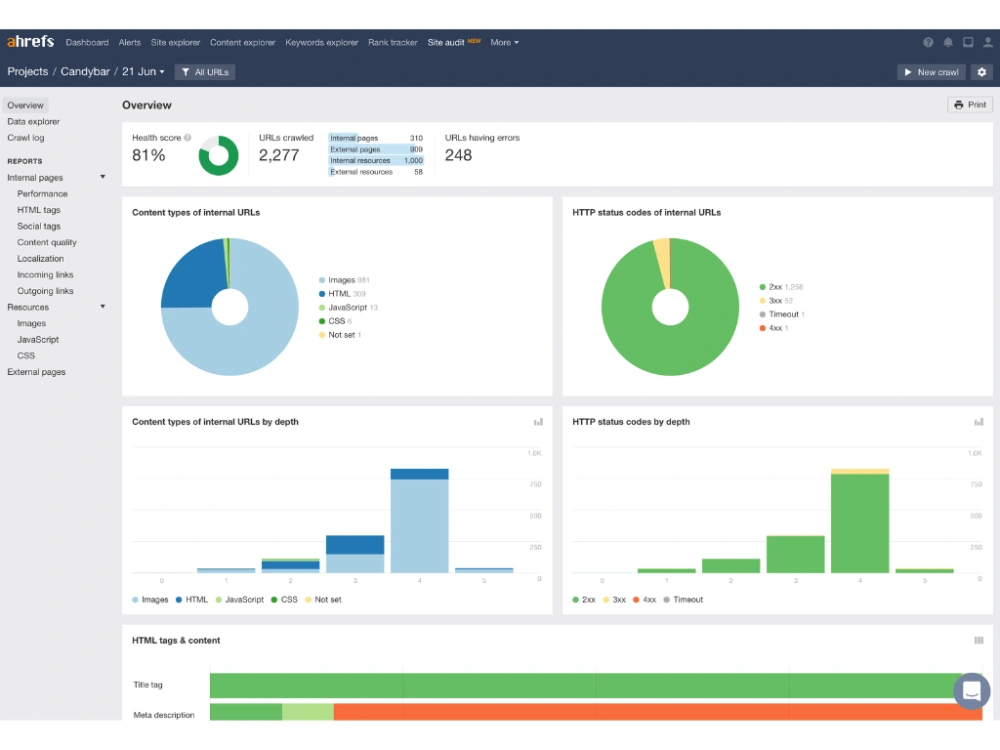1000x750 pixels.
Task: Open Rank tracker
Action: tap(392, 42)
